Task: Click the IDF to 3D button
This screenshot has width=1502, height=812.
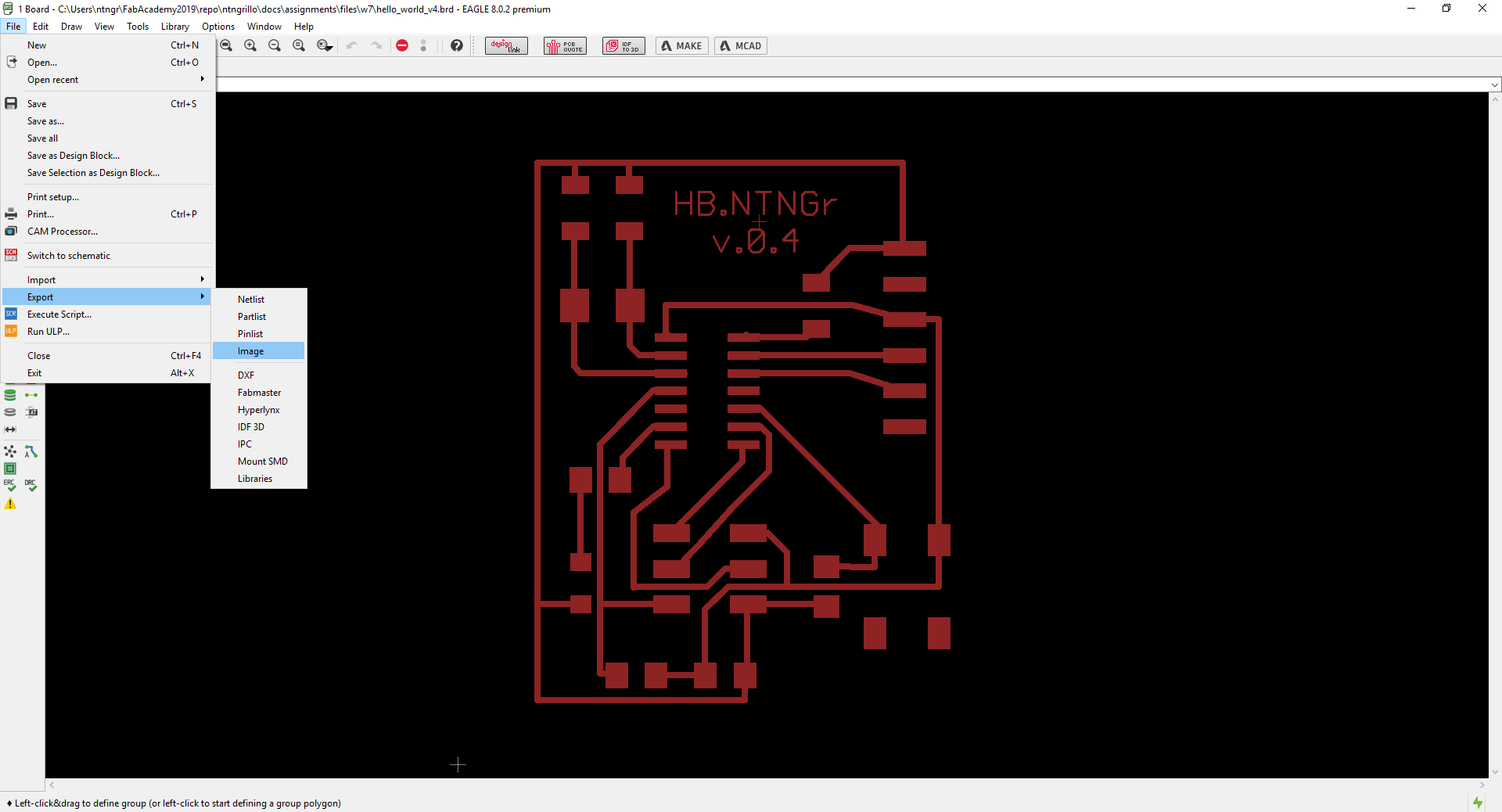Action: pos(623,45)
